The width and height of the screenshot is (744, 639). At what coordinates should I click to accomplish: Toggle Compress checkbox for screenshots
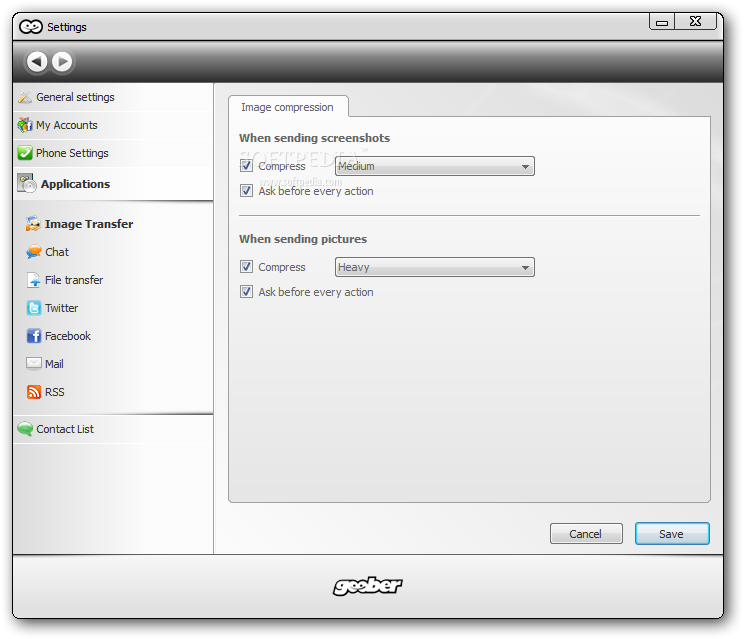point(246,166)
